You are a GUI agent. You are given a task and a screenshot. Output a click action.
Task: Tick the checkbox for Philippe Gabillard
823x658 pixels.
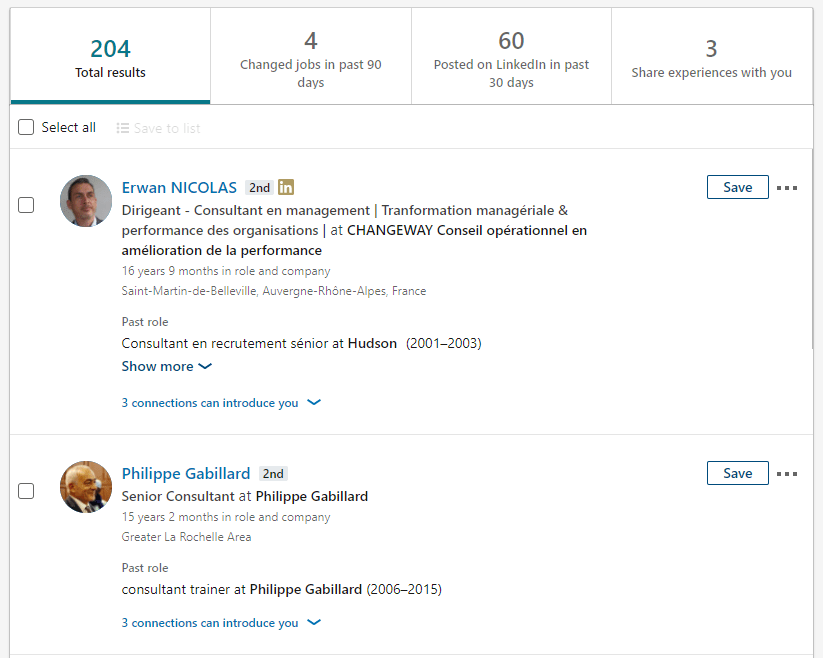[26, 491]
